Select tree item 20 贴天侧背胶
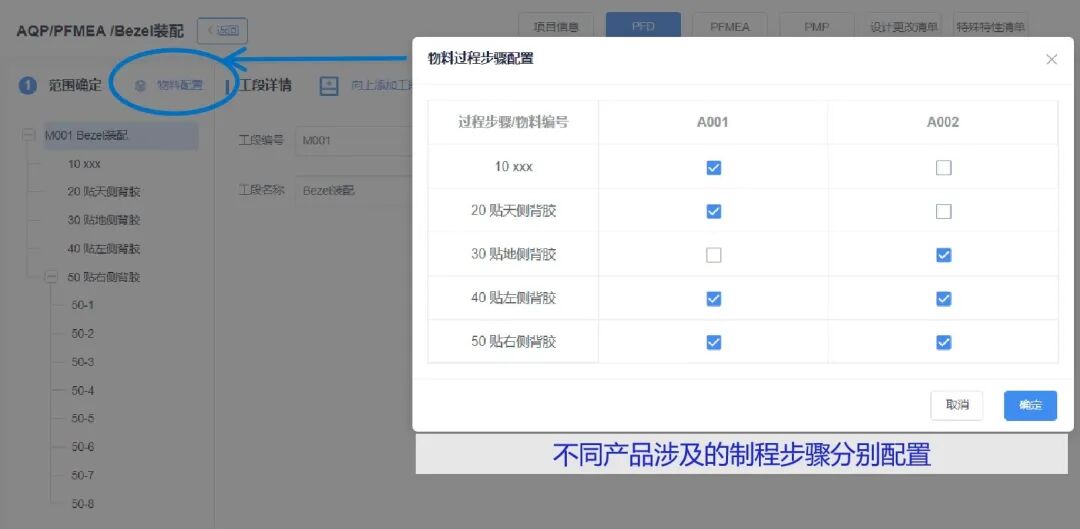1080x529 pixels. point(104,192)
